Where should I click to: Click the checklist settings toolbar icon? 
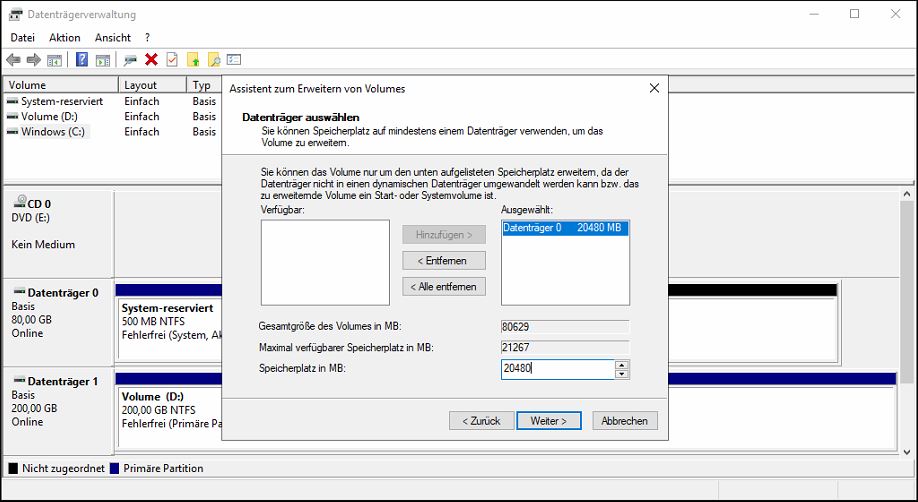click(234, 60)
